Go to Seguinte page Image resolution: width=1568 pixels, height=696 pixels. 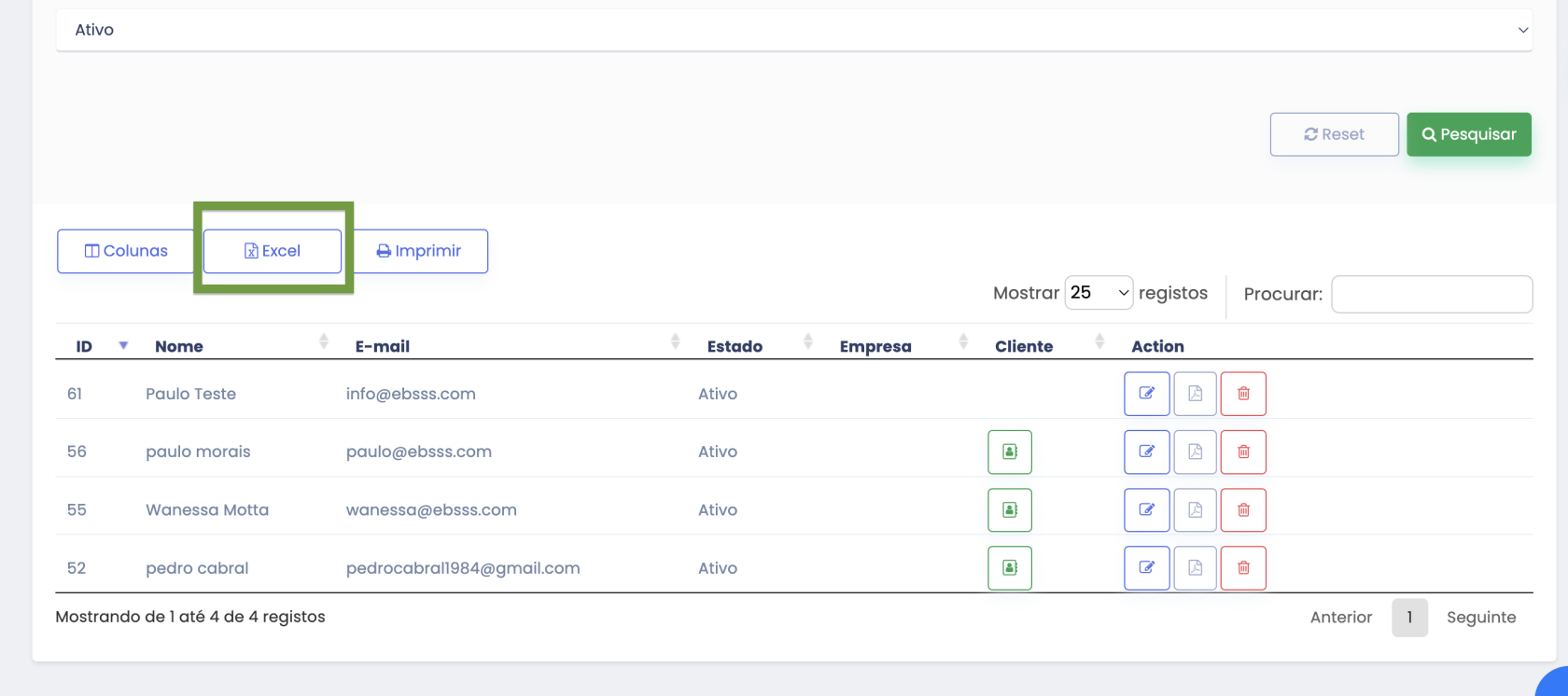1481,618
